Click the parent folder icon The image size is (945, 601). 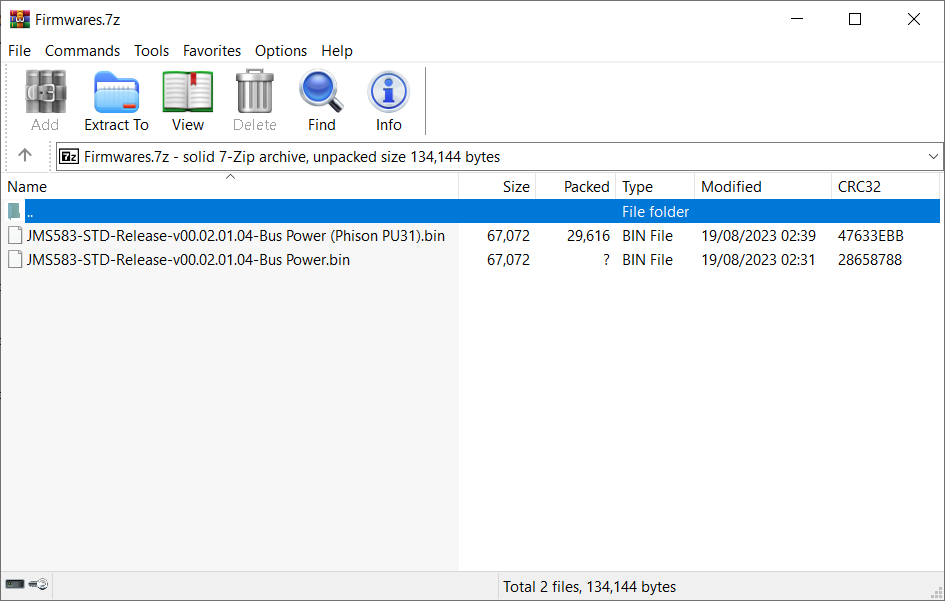pyautogui.click(x=14, y=212)
